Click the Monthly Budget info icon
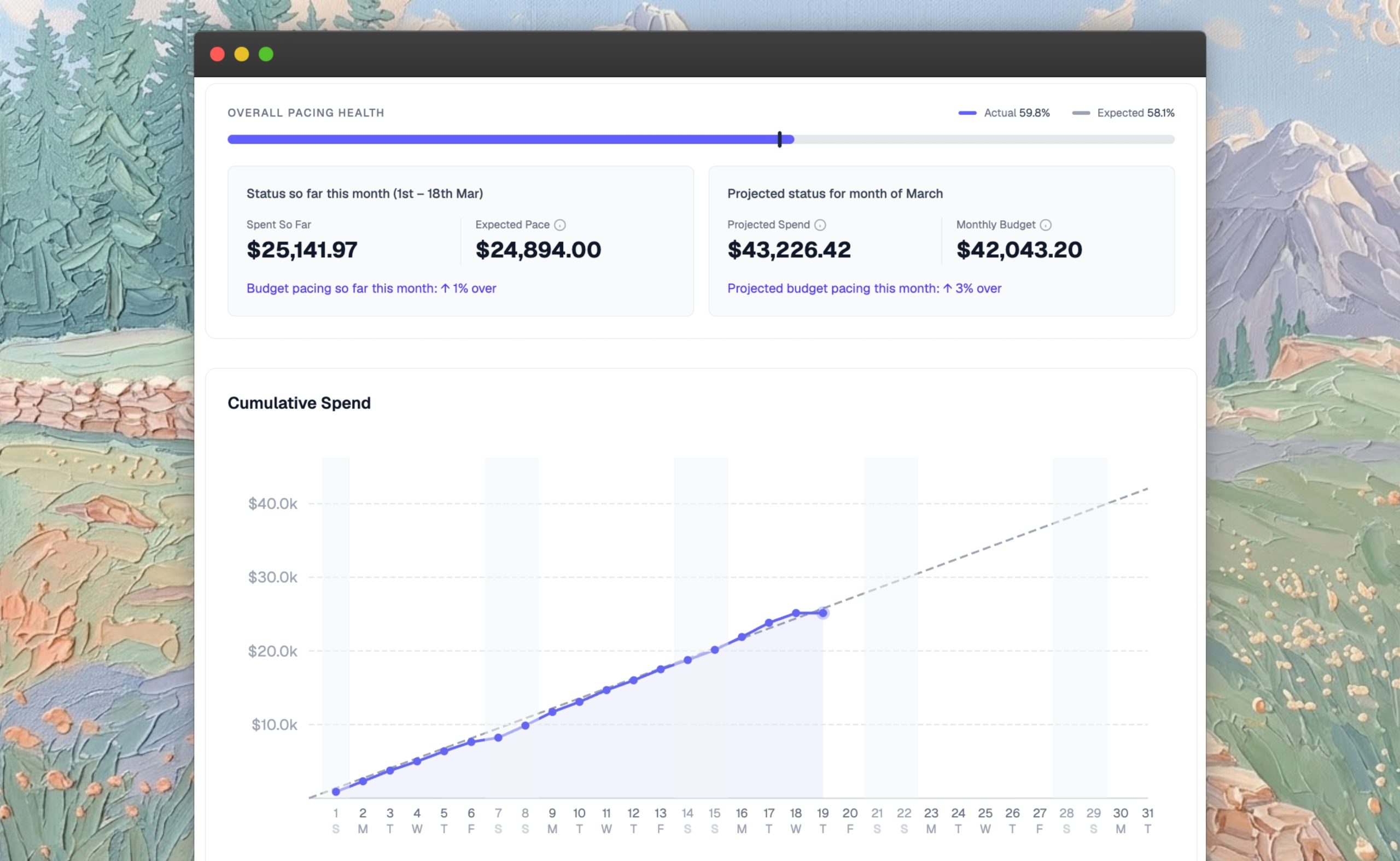The height and width of the screenshot is (861, 1400). coord(1045,225)
